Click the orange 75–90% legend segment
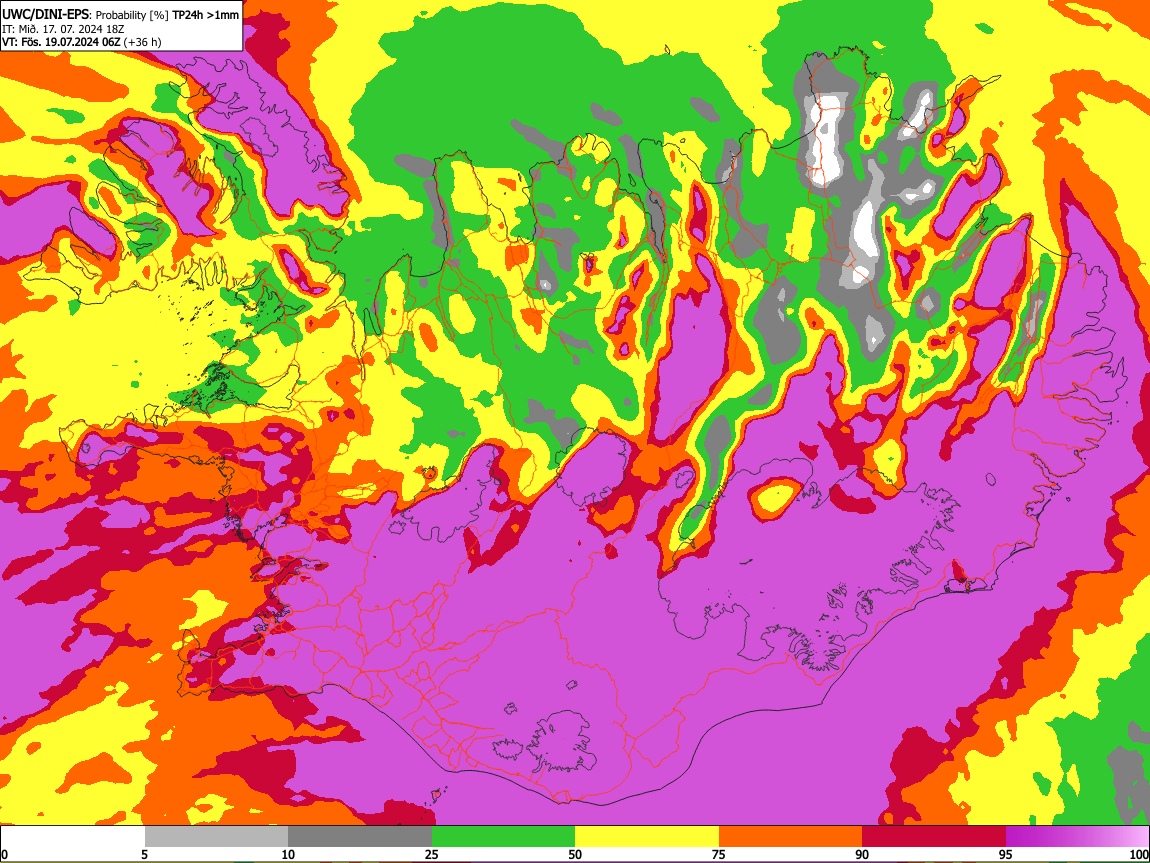The height and width of the screenshot is (863, 1150). (791, 837)
